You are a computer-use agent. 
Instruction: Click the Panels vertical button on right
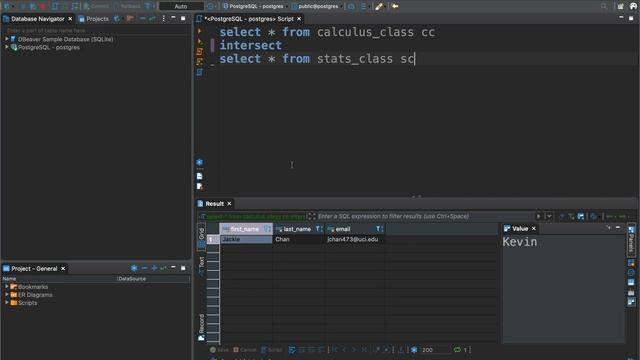point(631,240)
